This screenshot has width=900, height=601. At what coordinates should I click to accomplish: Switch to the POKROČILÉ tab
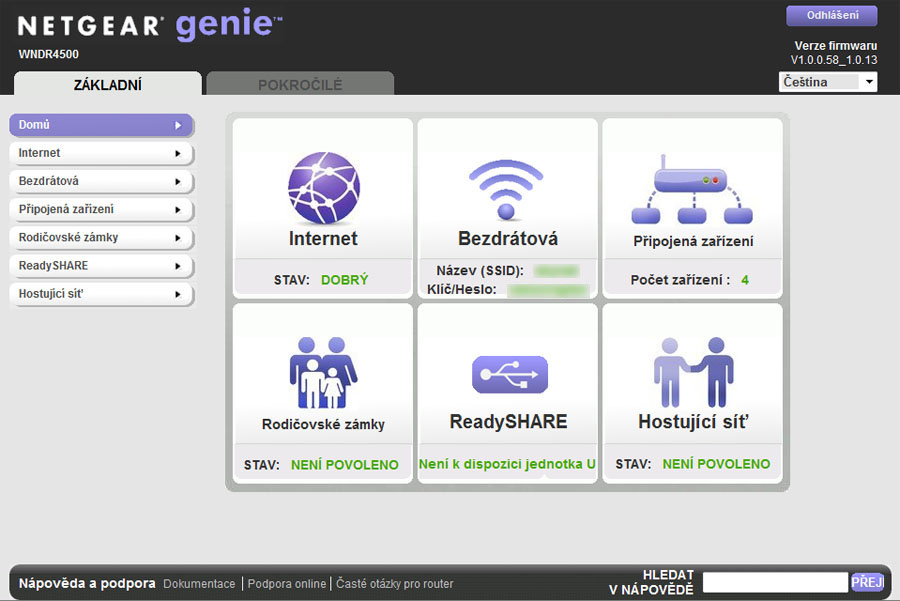300,84
